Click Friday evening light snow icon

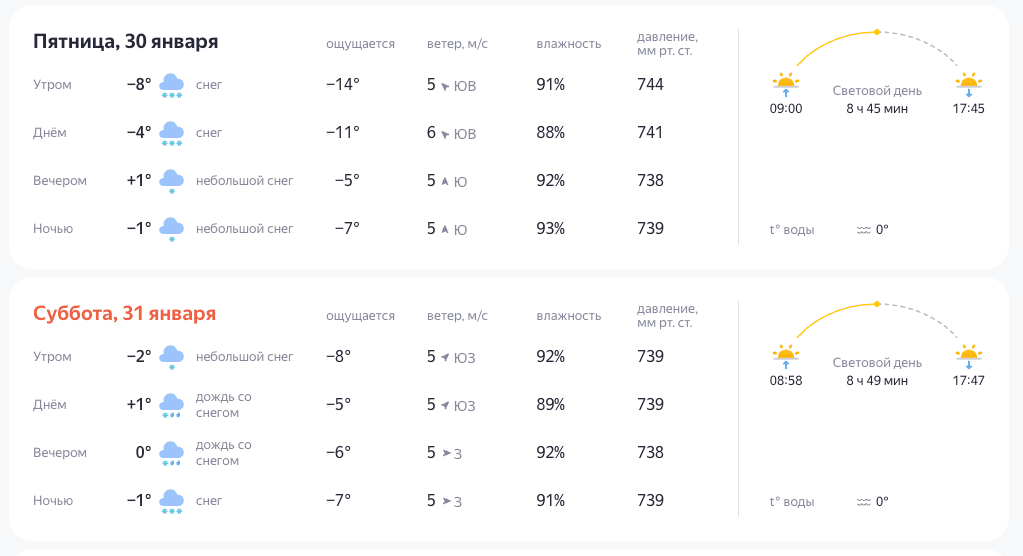point(171,181)
